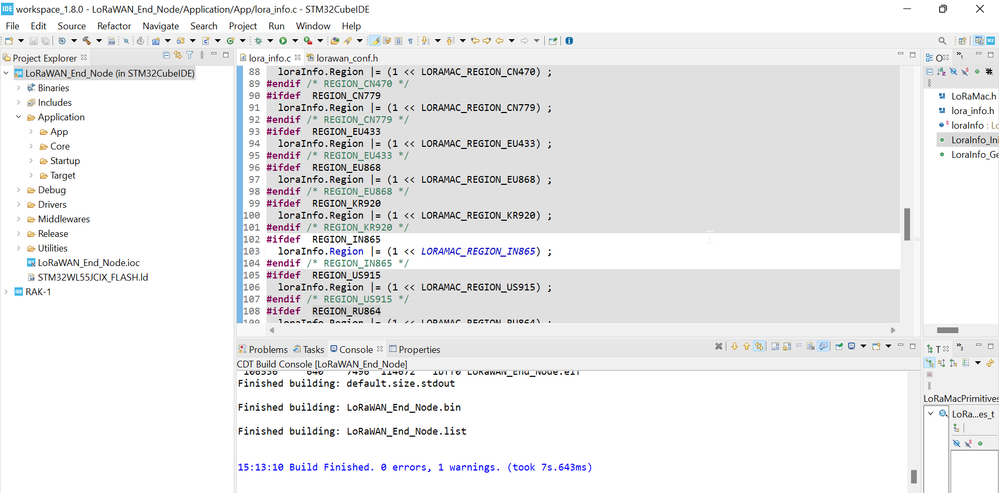The image size is (999, 493).
Task: Open dropdown arrow next to Run icon
Action: pos(294,40)
